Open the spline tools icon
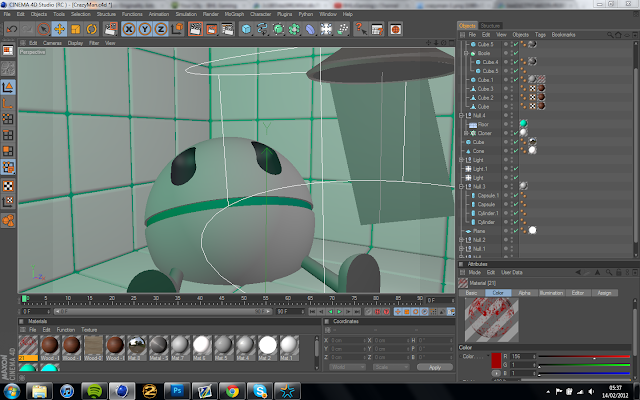 262,29
